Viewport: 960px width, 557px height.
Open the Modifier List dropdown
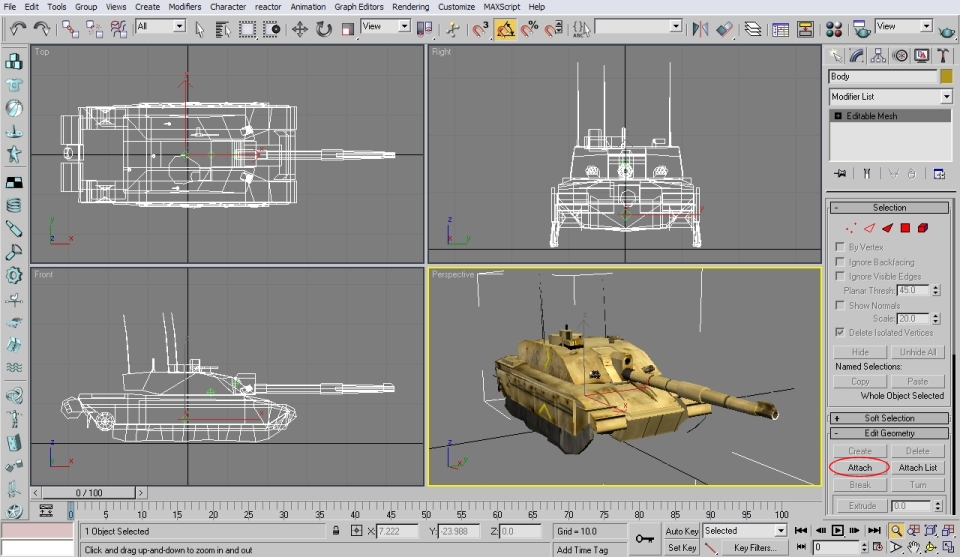pyautogui.click(x=946, y=97)
